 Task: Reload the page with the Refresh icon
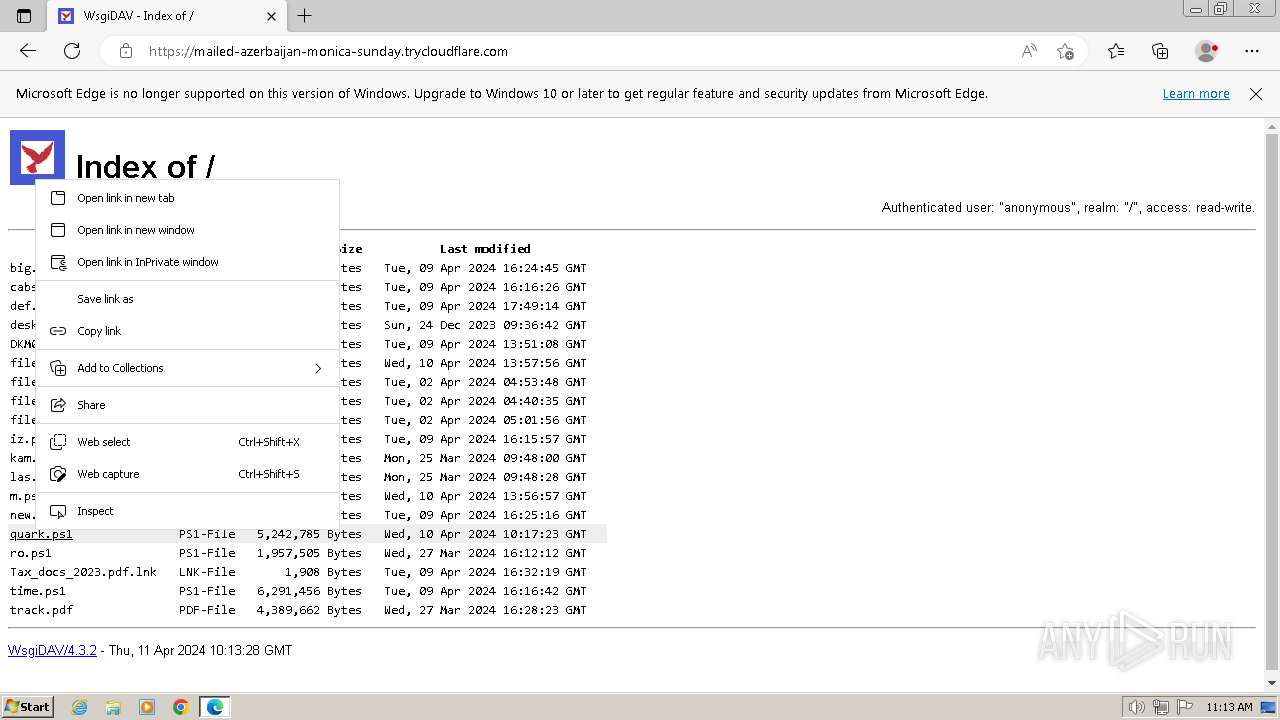coord(72,51)
